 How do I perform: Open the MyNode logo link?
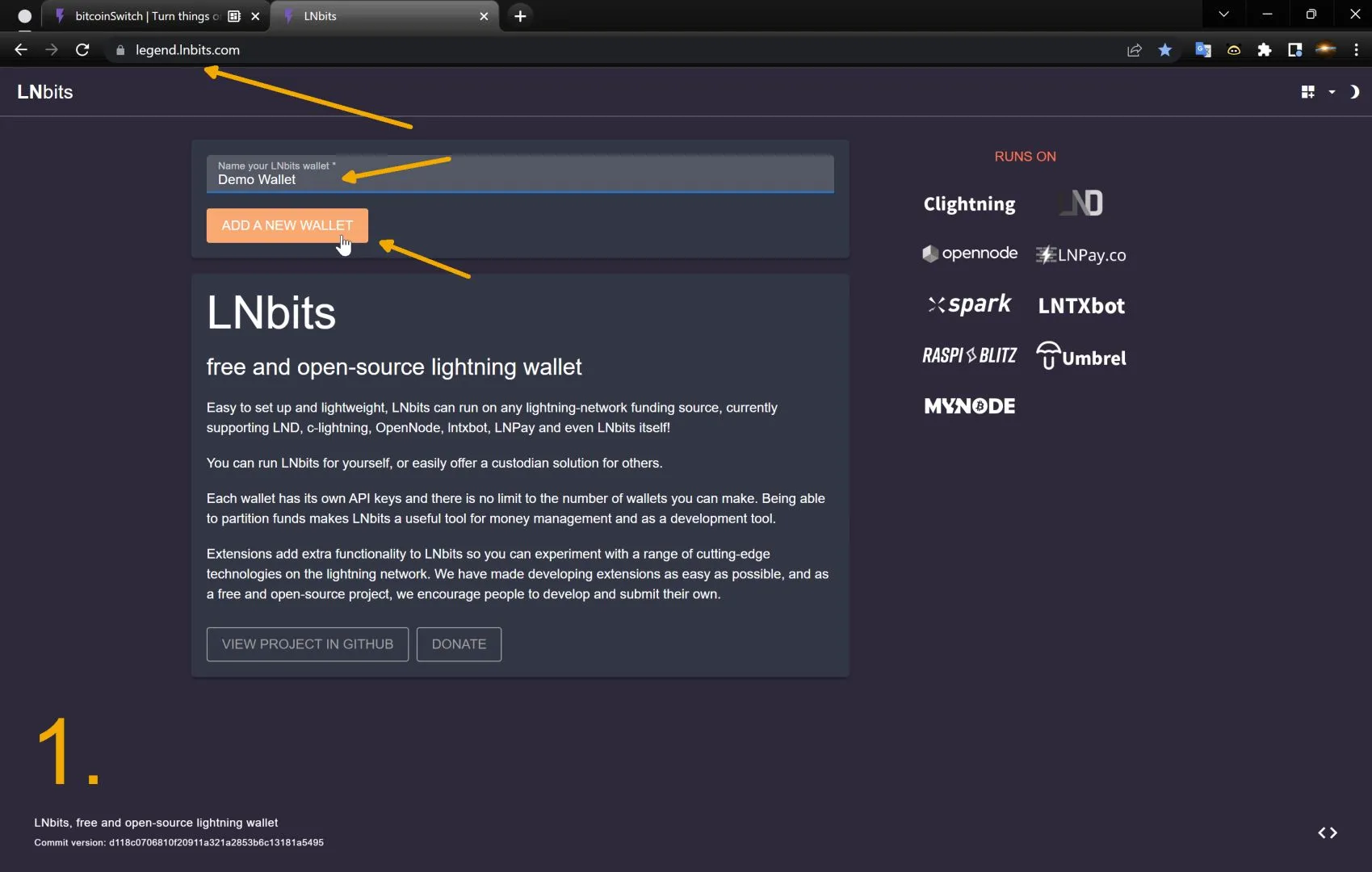[969, 406]
